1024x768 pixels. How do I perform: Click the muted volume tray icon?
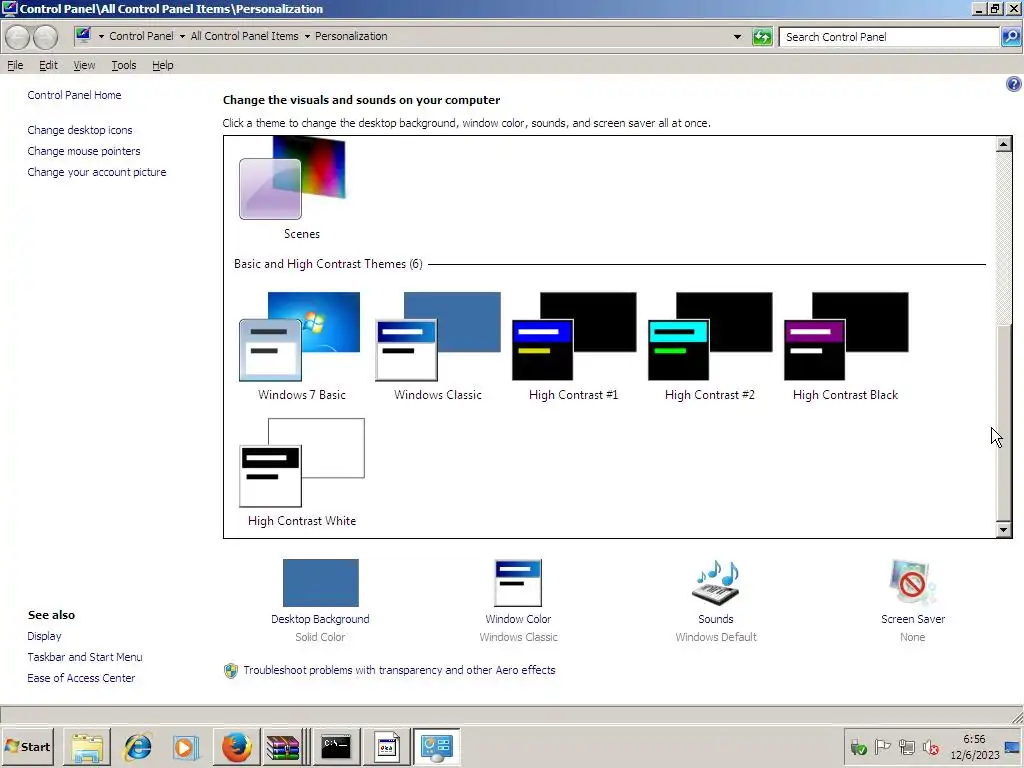(931, 747)
